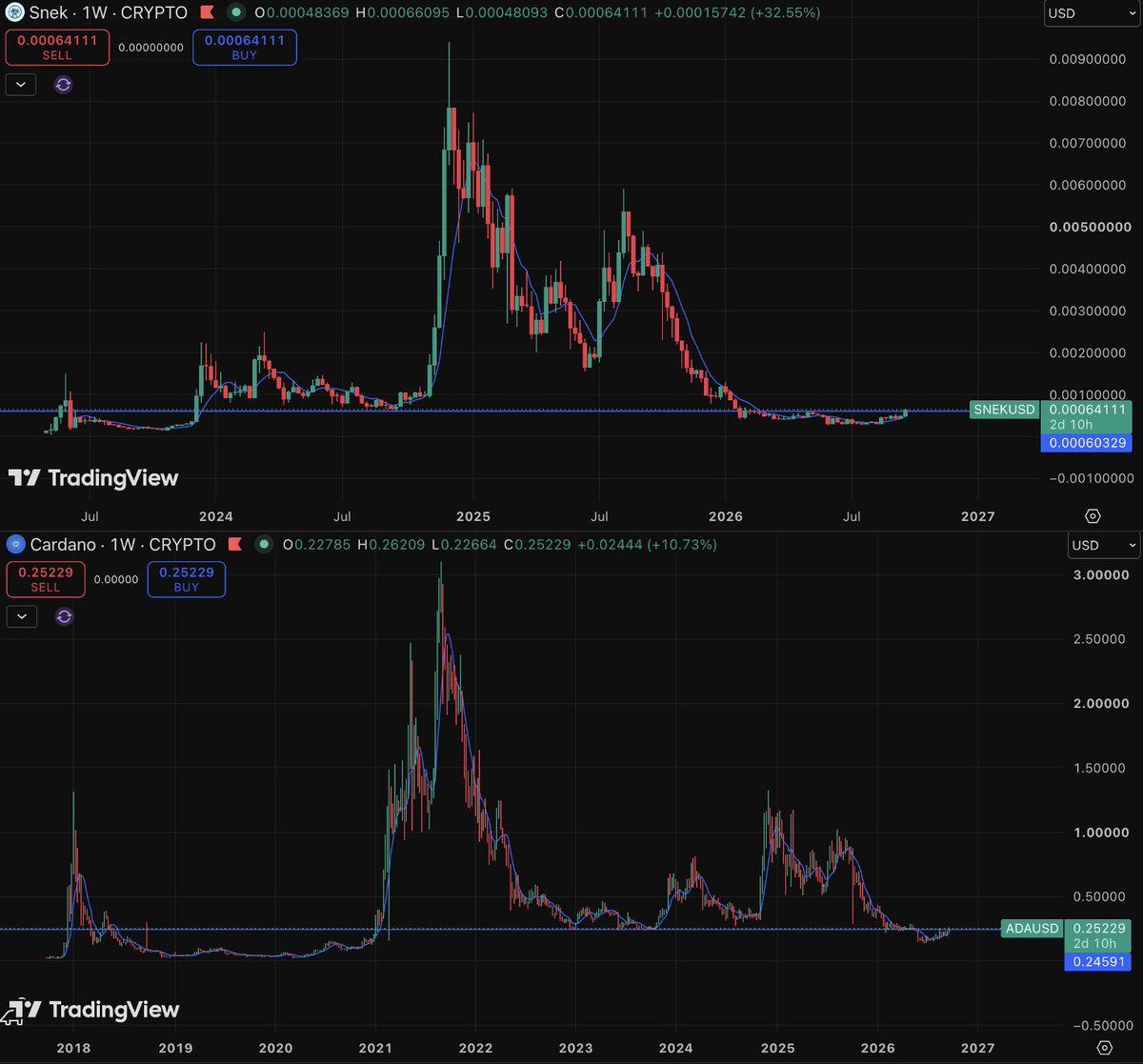Click the Snek change +0.00015742 (+32.55%)
Screen dimensions: 1143x1064
point(735,13)
